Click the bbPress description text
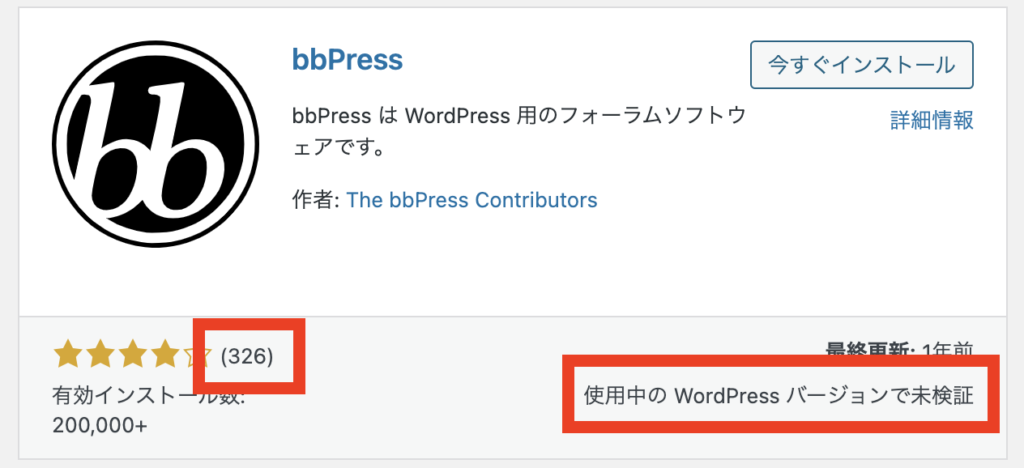The height and width of the screenshot is (468, 1024). point(519,133)
